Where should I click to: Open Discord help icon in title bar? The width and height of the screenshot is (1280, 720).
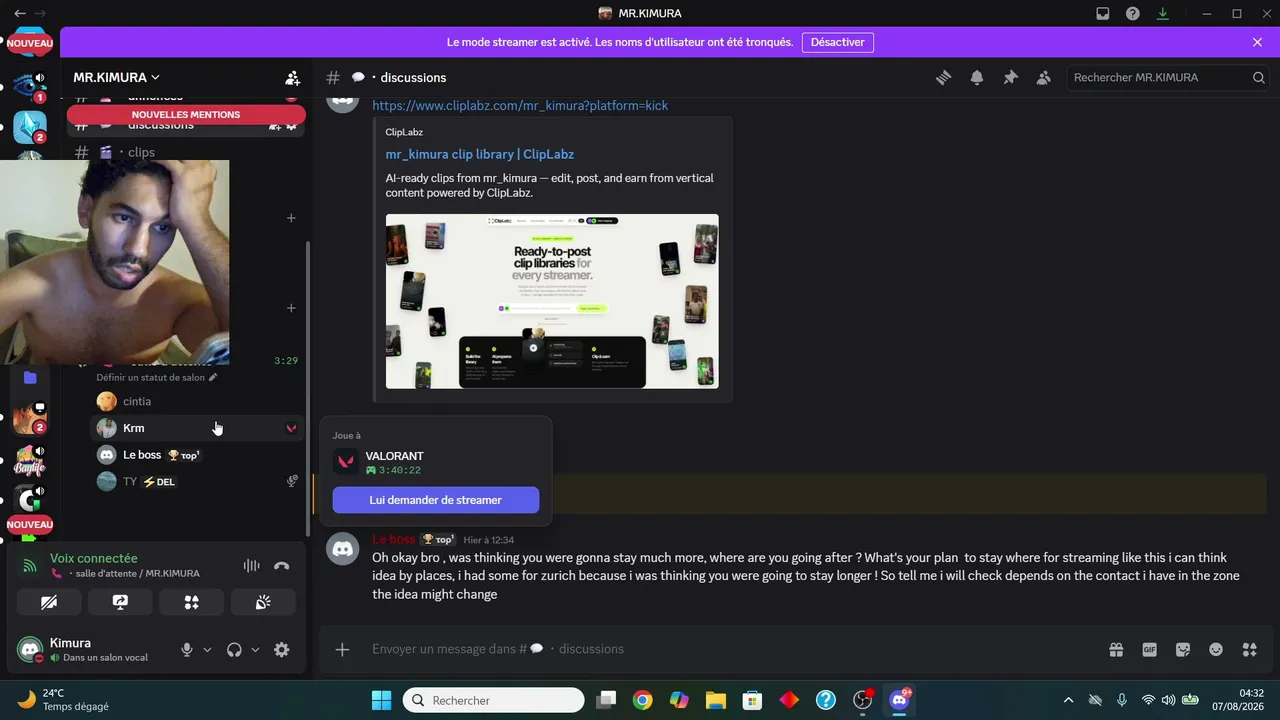pyautogui.click(x=1133, y=14)
